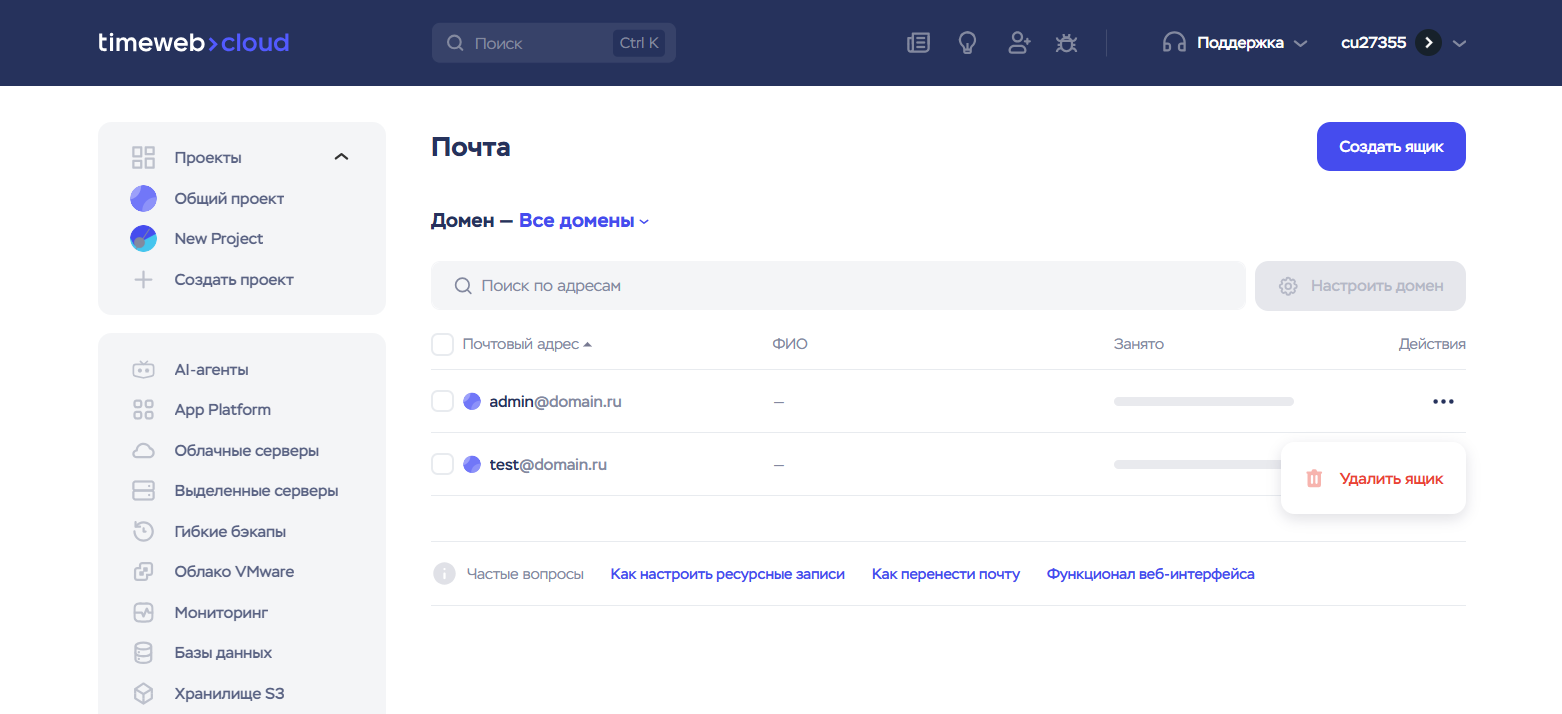Viewport: 1562px width, 714px height.
Task: Open the bug report icon
Action: click(x=1067, y=43)
